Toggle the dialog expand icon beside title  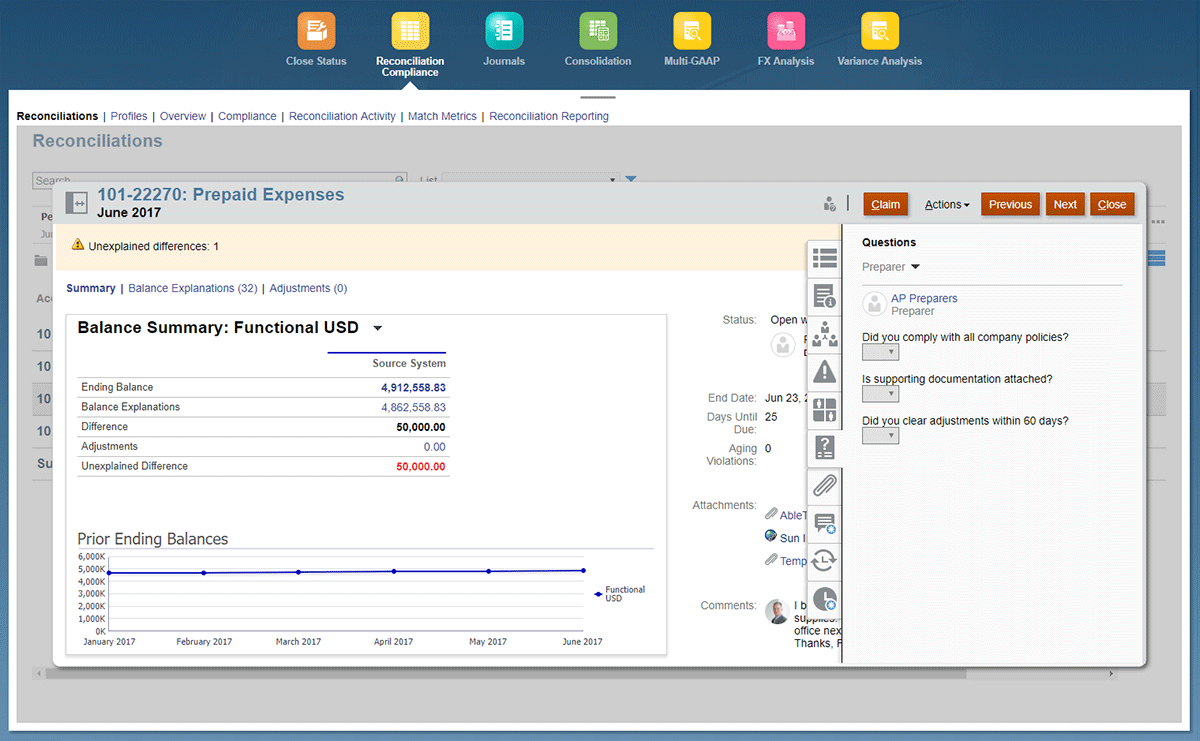(x=77, y=202)
